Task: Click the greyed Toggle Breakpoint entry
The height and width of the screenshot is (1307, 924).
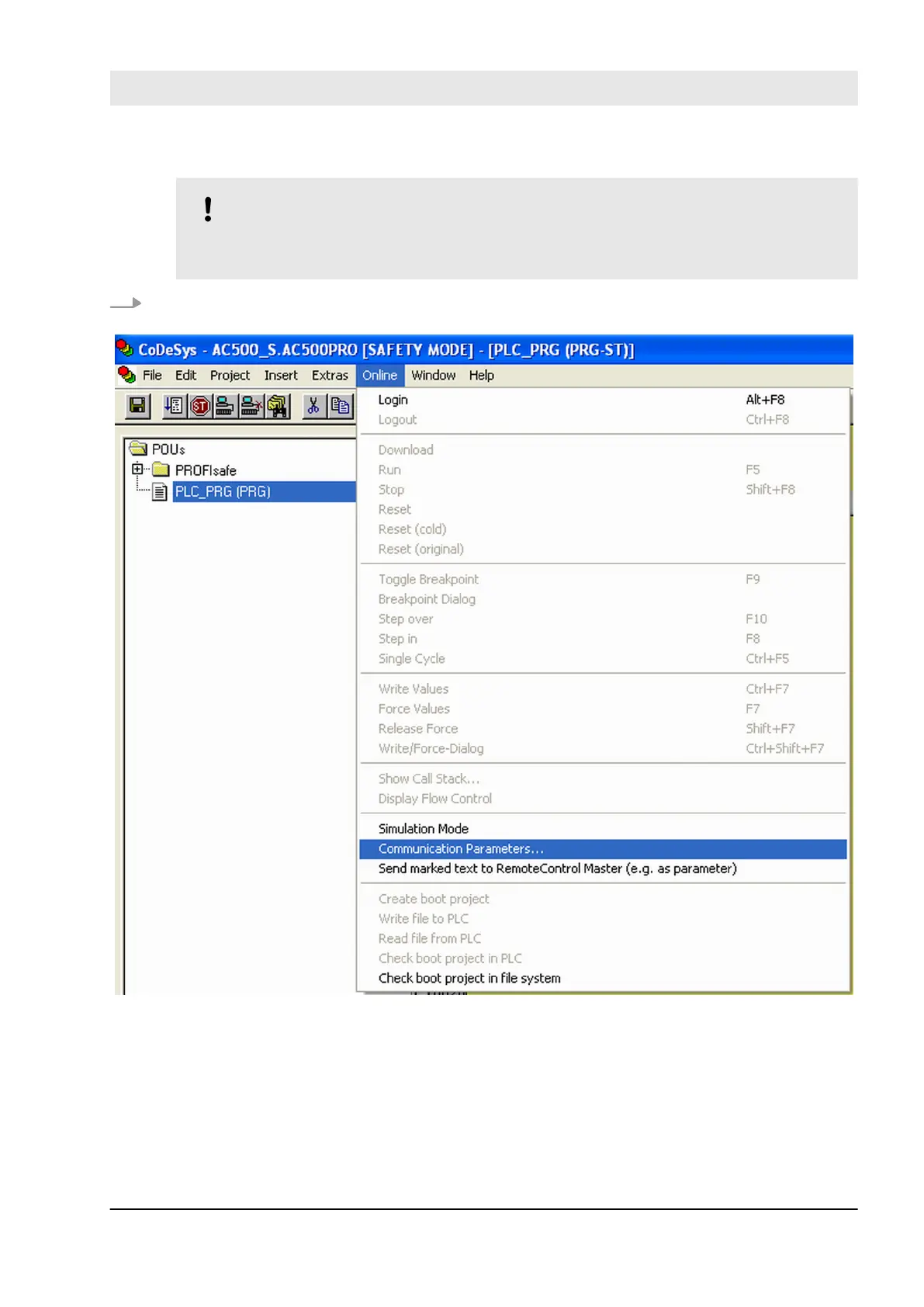Action: 603,580
